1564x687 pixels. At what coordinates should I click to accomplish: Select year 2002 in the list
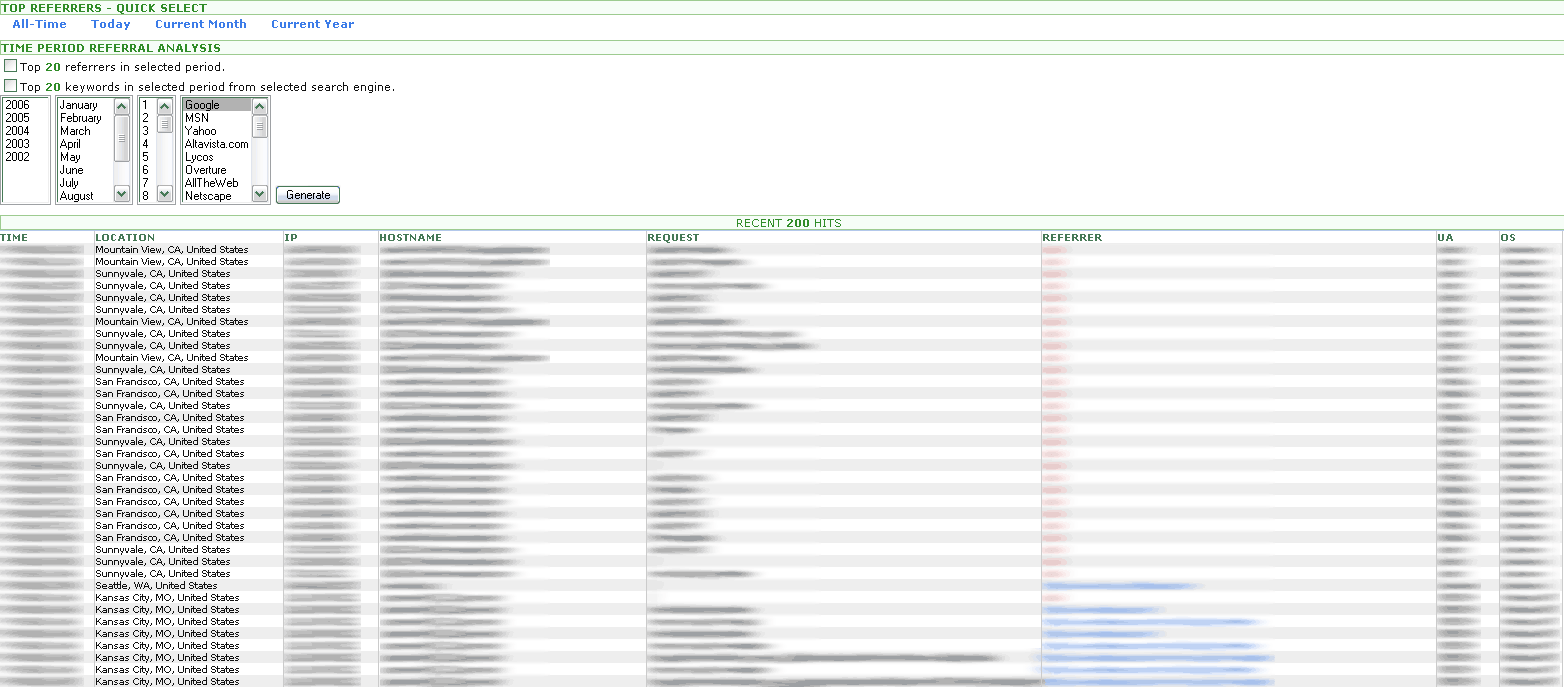pos(25,157)
